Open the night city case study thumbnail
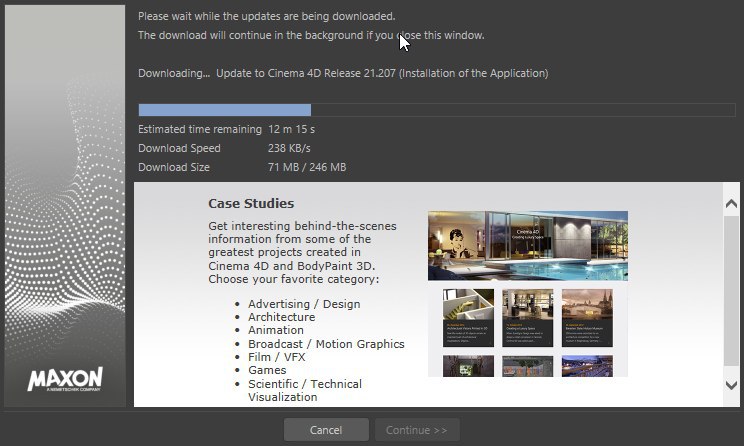The width and height of the screenshot is (744, 446). (587, 366)
